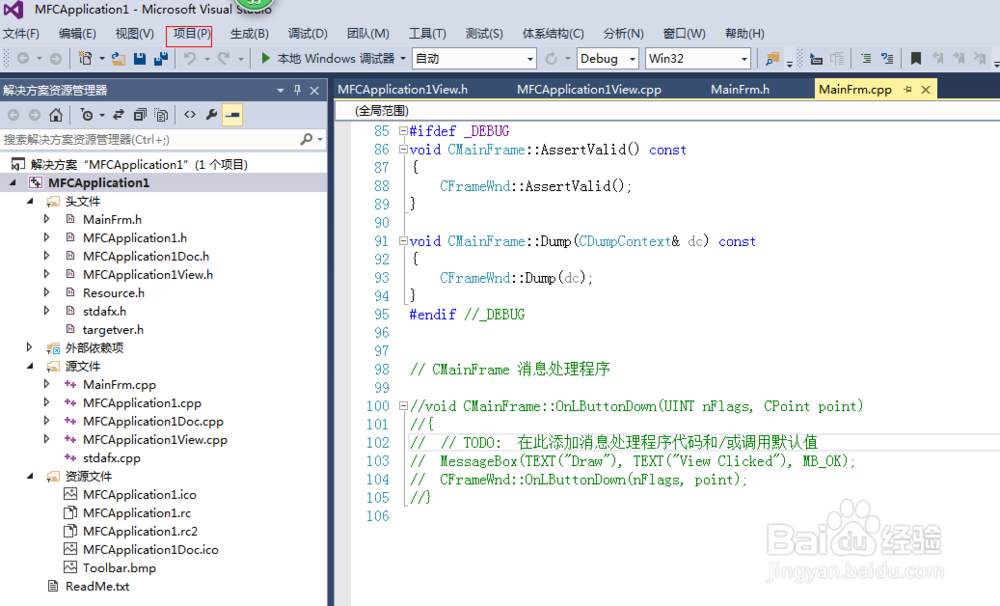Collapse the #ifdef _DEBUG code block
1000x606 pixels.
coord(403,131)
